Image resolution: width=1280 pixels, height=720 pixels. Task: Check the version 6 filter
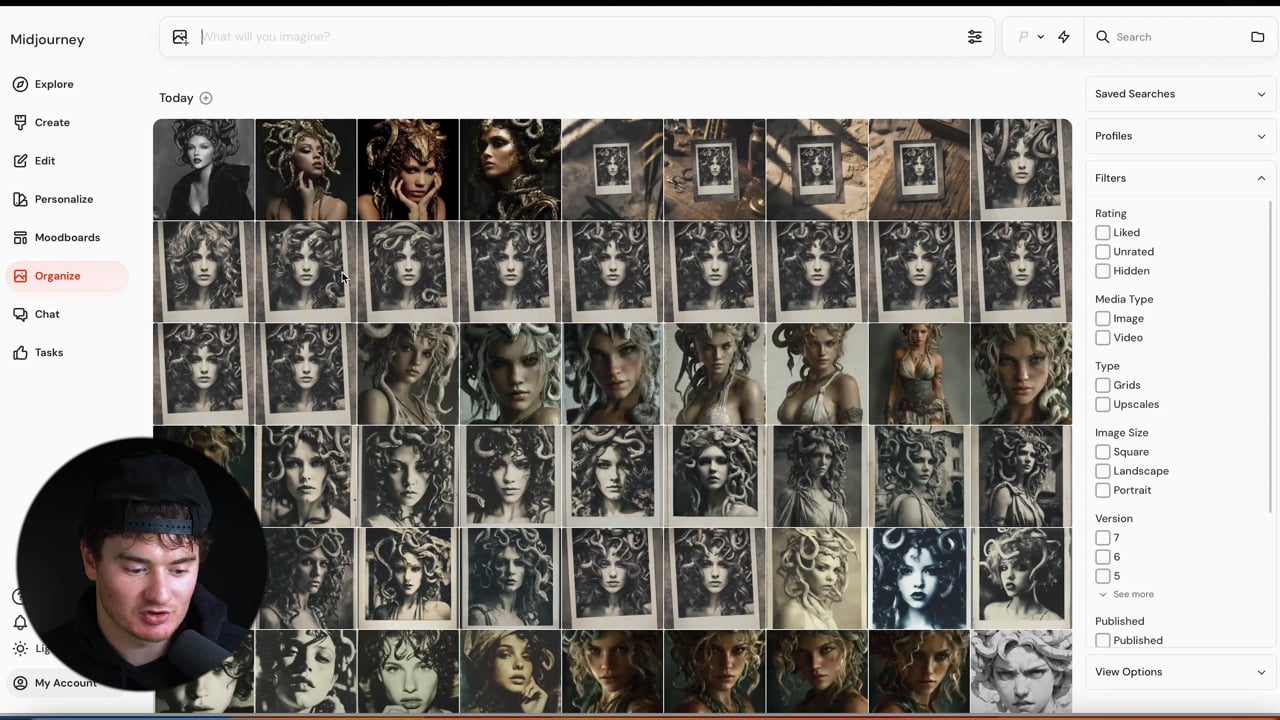pos(1102,557)
